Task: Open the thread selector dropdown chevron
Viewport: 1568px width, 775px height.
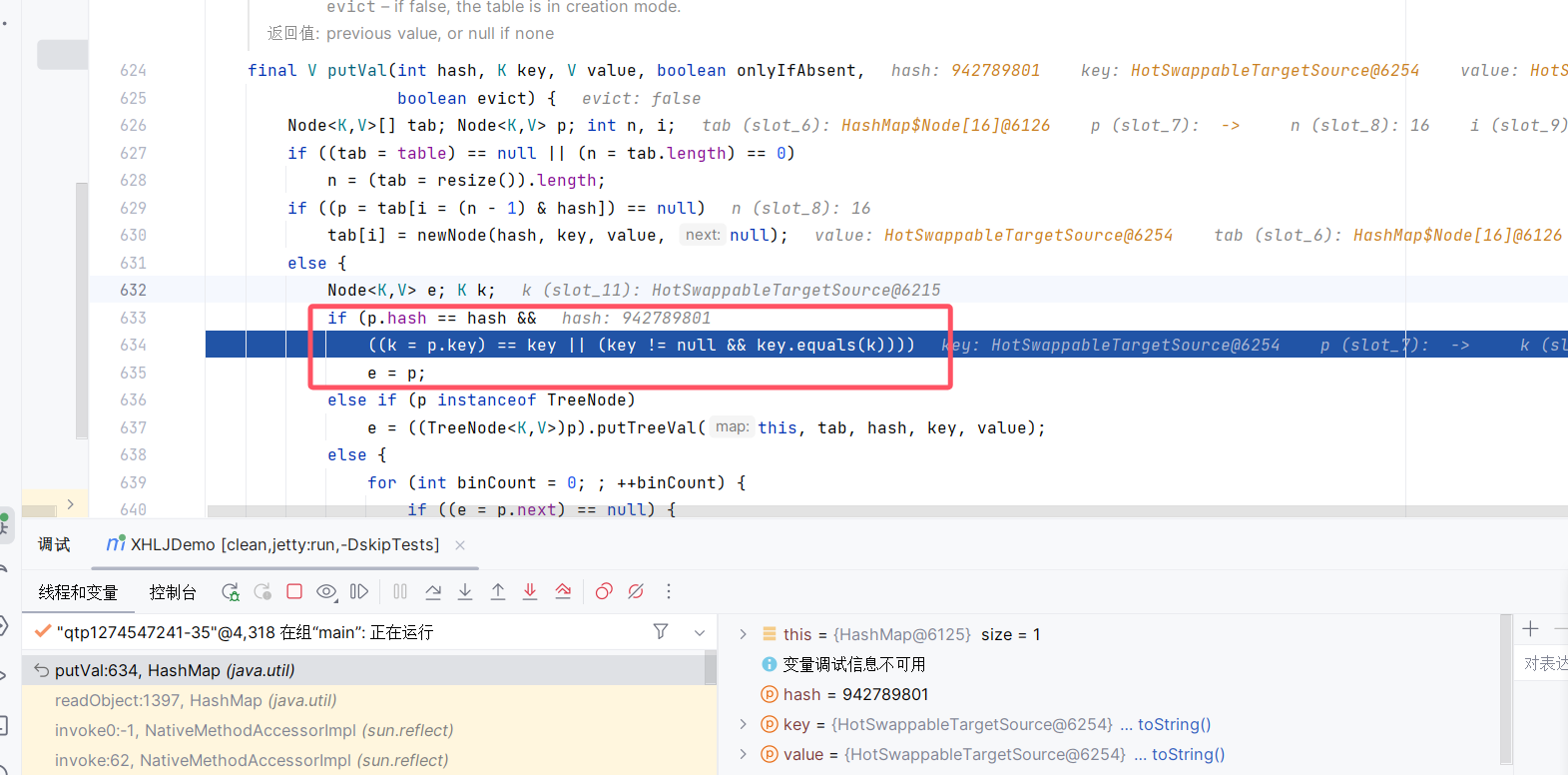Action: (x=700, y=632)
